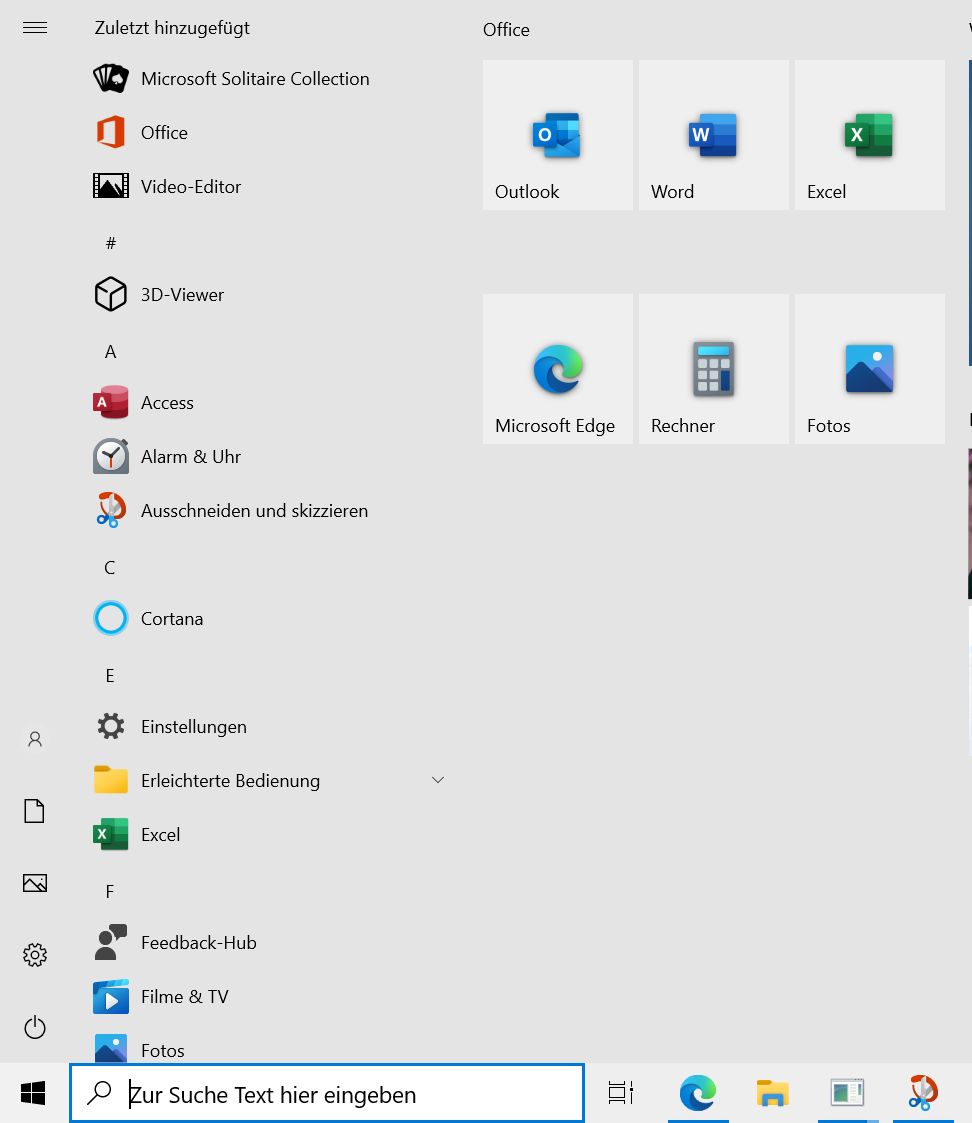Click the Word tile
972x1123 pixels.
713,135
